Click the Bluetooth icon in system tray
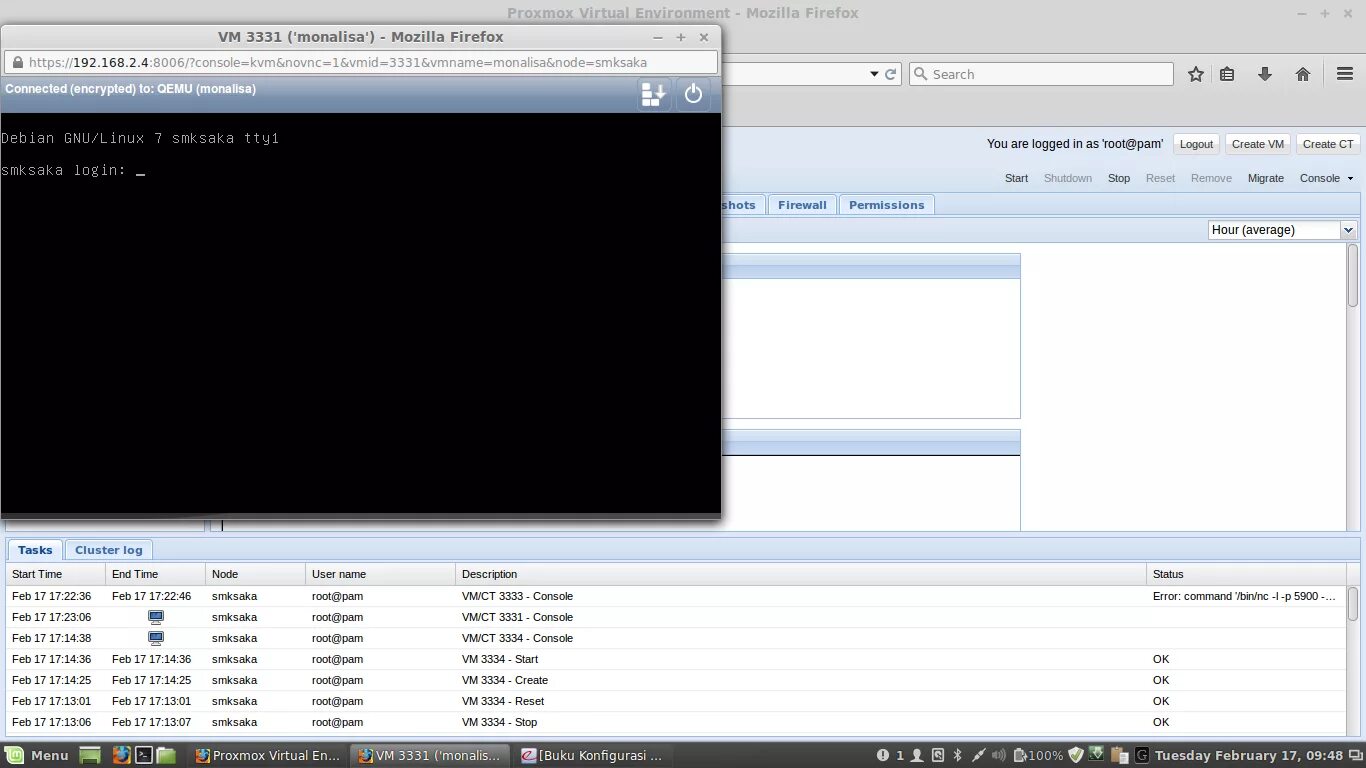The image size is (1366, 768). 957,755
